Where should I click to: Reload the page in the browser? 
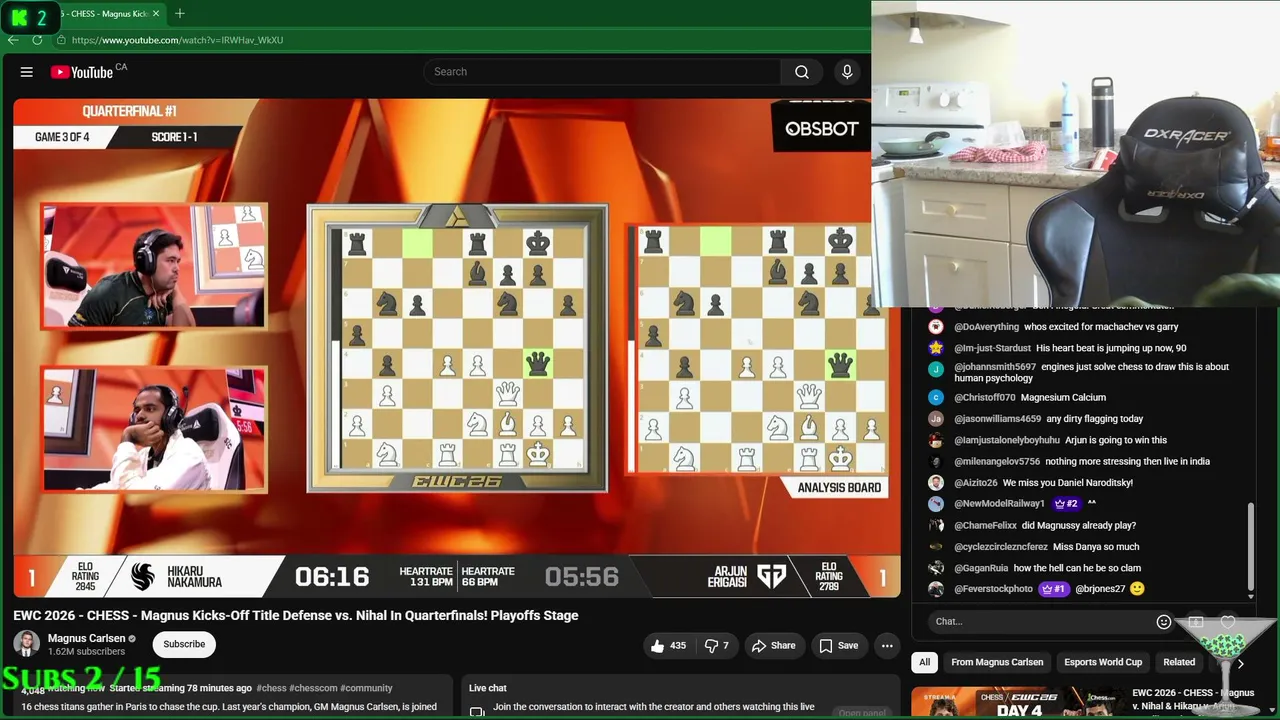tap(37, 40)
